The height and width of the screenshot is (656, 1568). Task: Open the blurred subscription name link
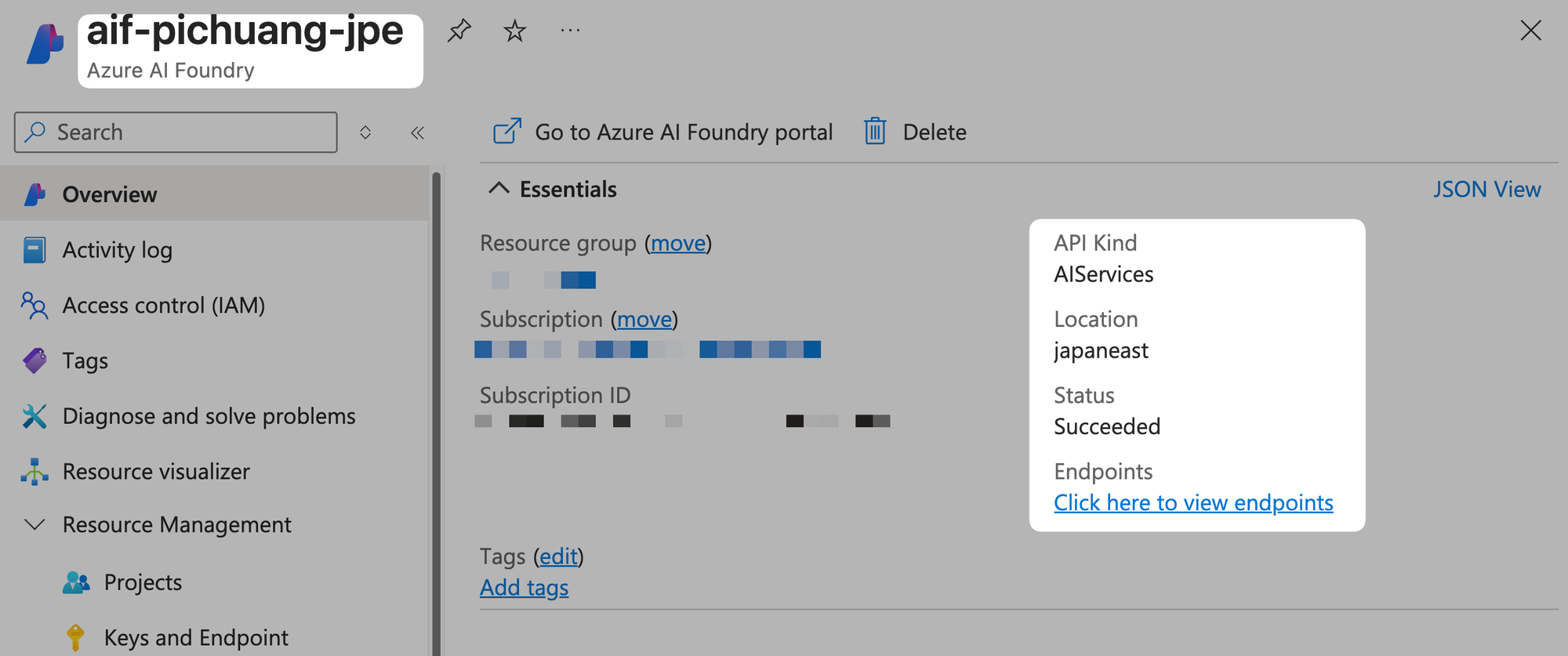[x=648, y=349]
